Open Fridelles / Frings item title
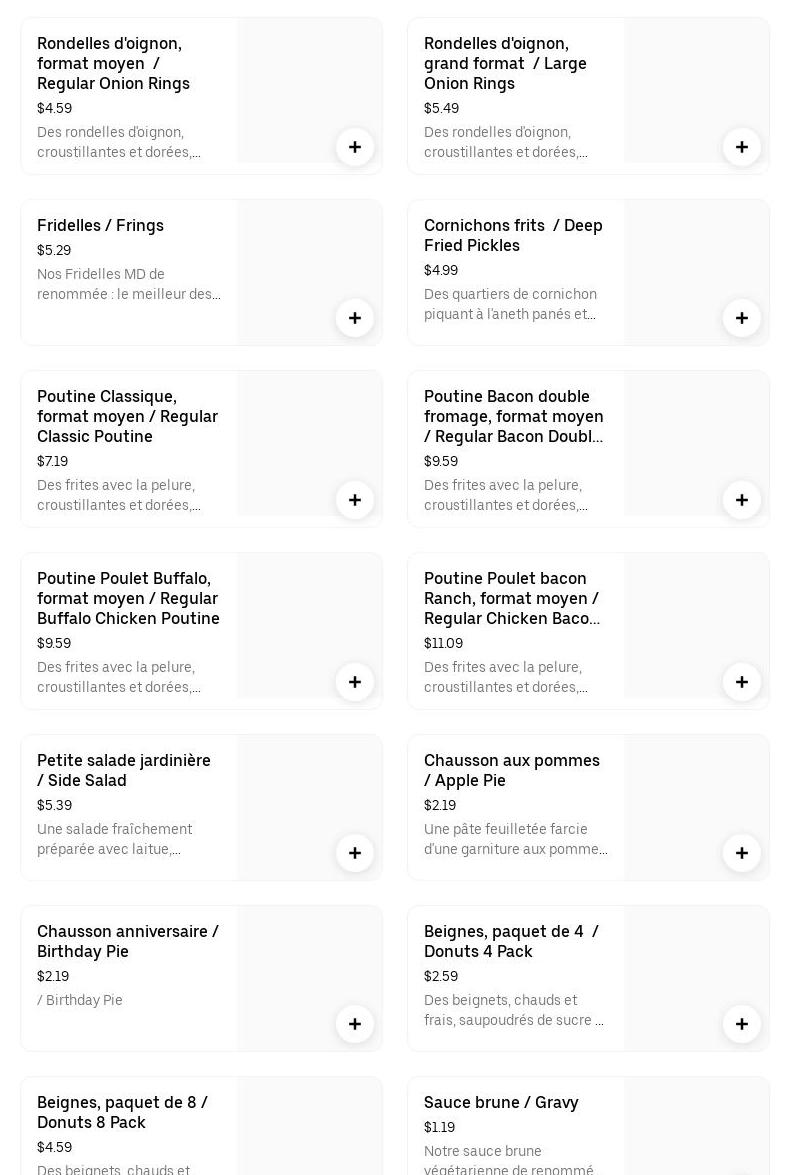The image size is (804, 1175). 100,226
